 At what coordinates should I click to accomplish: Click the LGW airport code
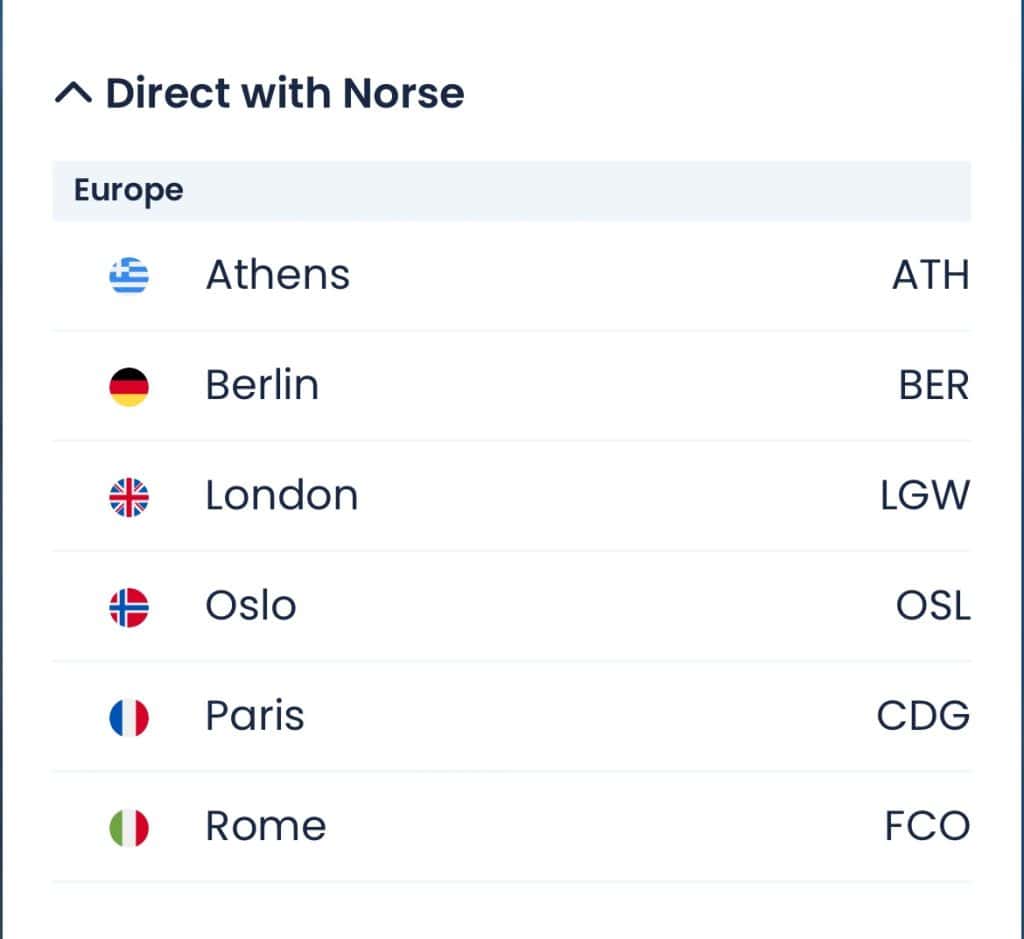click(924, 496)
